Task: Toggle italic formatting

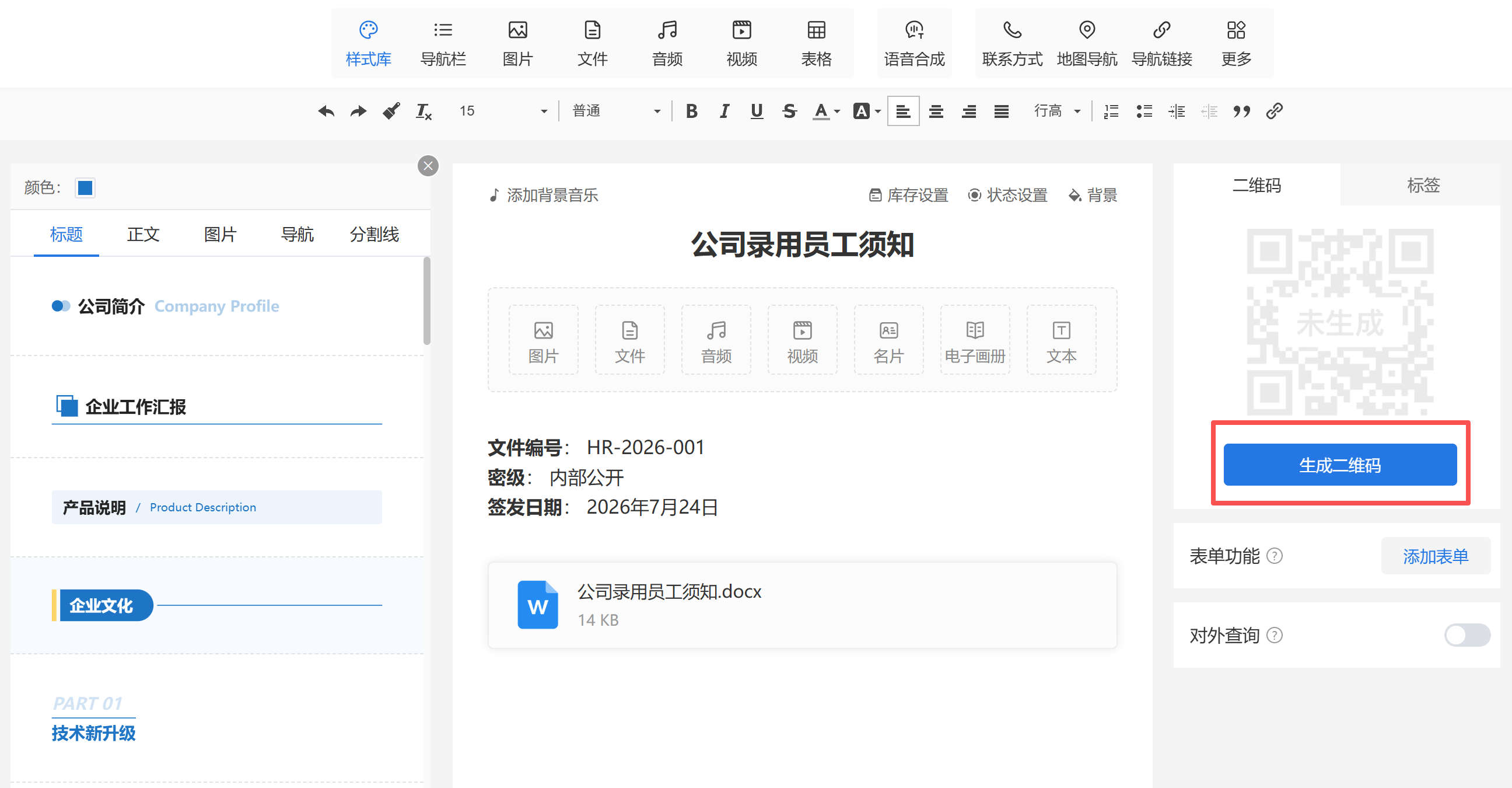Action: (724, 111)
